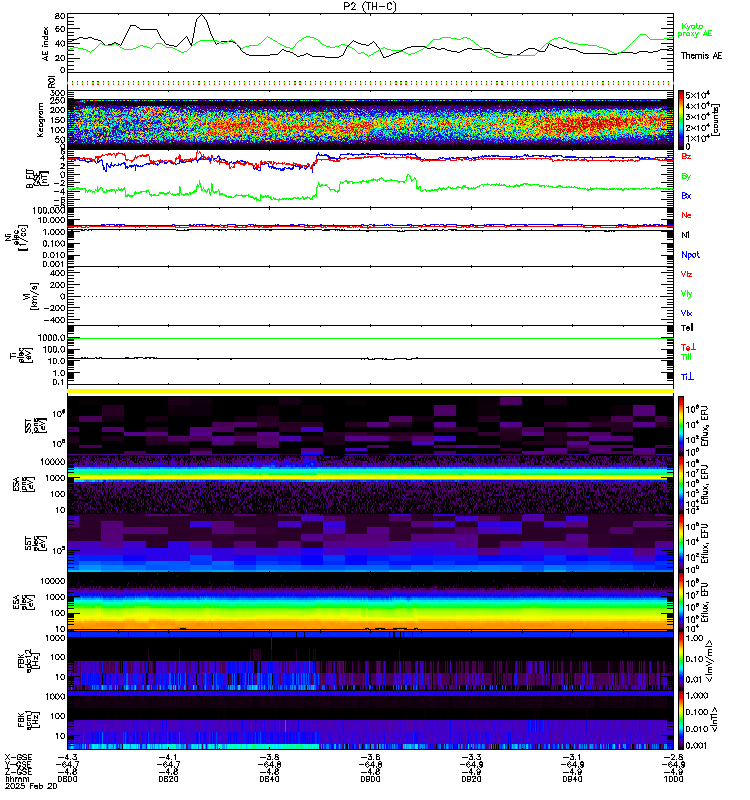Viewport: 750px width, 800px height.
Task: Select the blue "Npot" legend entry
Action: (690, 255)
